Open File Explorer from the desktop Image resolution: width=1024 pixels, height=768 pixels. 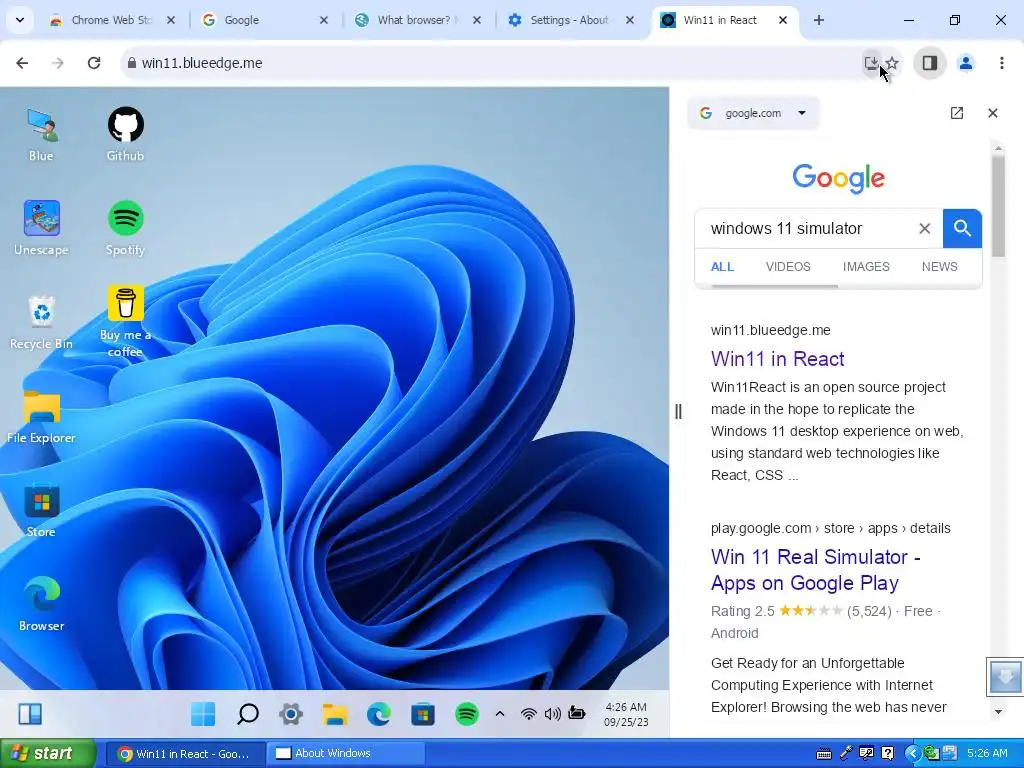pos(41,417)
